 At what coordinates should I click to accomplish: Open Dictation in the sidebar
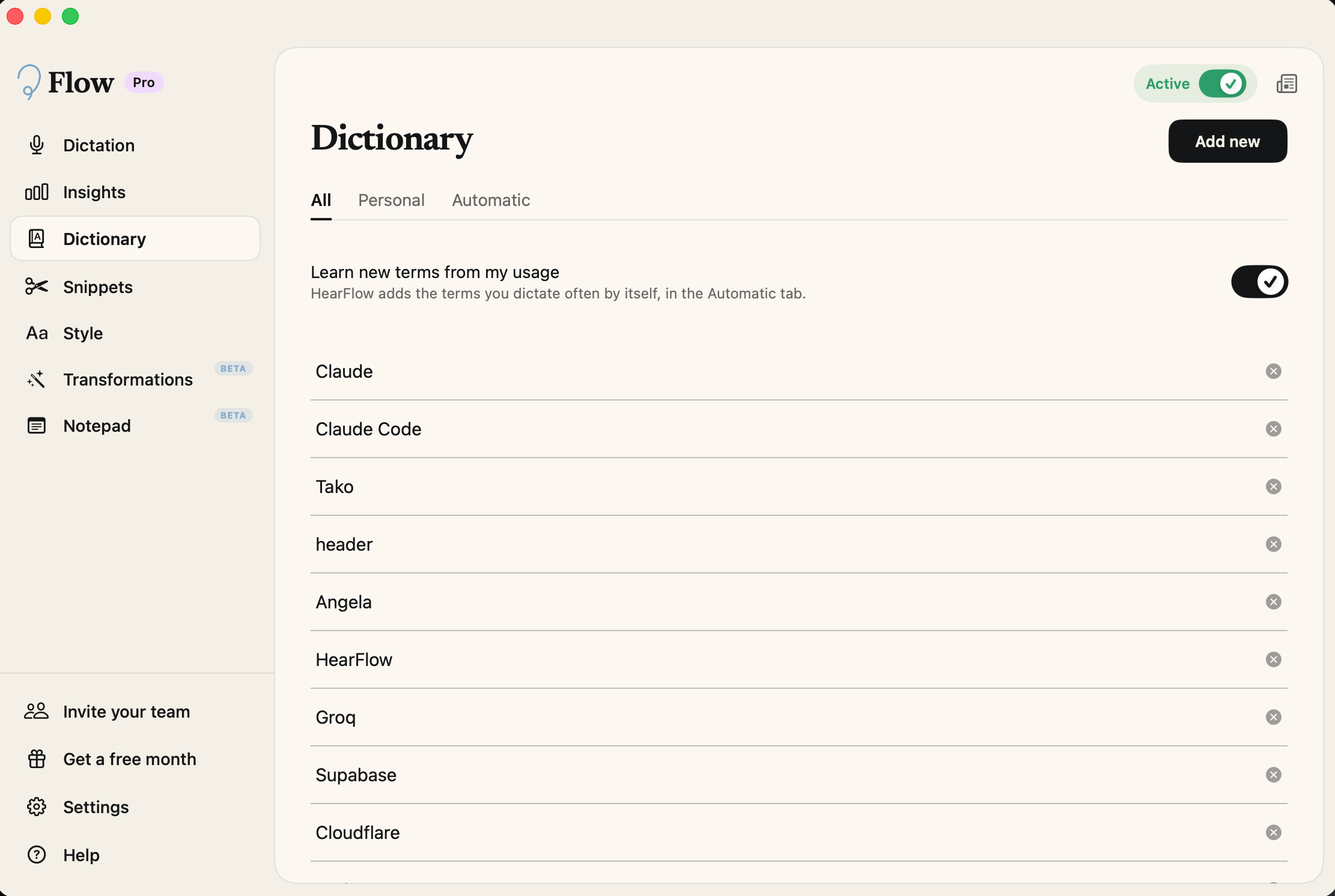coord(135,145)
